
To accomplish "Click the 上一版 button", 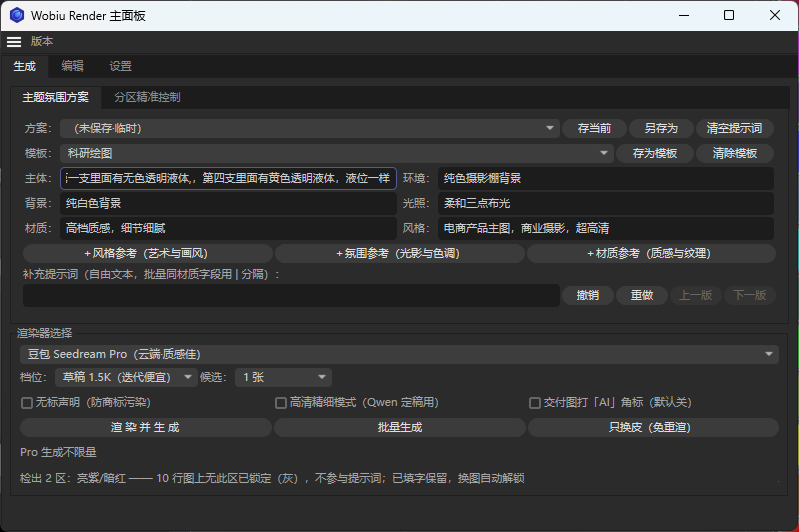I will [x=696, y=296].
